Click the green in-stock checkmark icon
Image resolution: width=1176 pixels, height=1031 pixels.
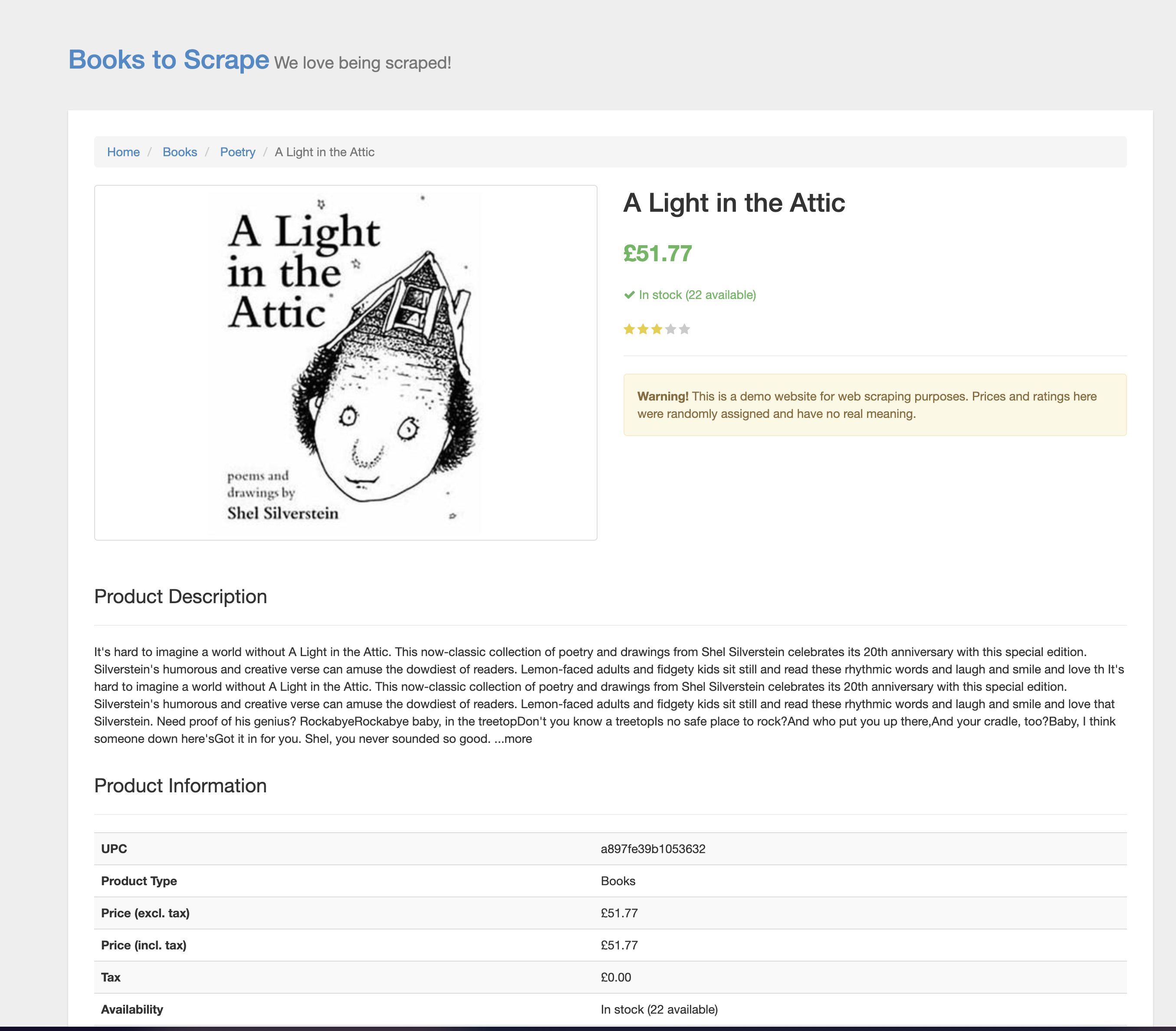pyautogui.click(x=629, y=295)
